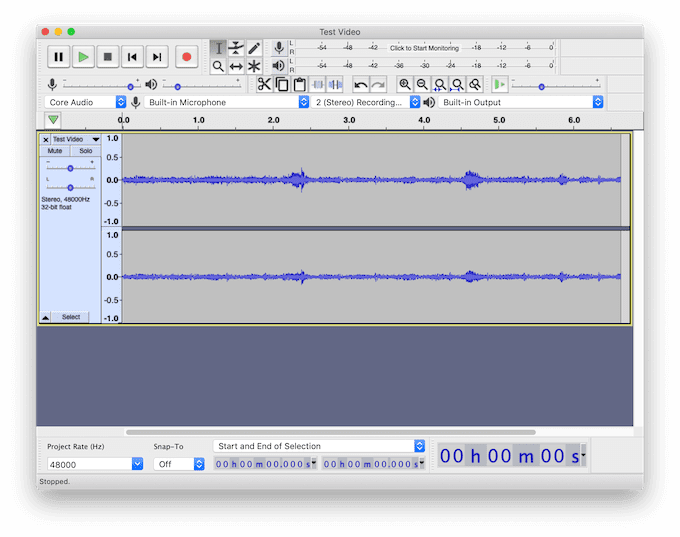Select the Draw pencil tool
Screen dimensions: 680x537
tap(254, 48)
